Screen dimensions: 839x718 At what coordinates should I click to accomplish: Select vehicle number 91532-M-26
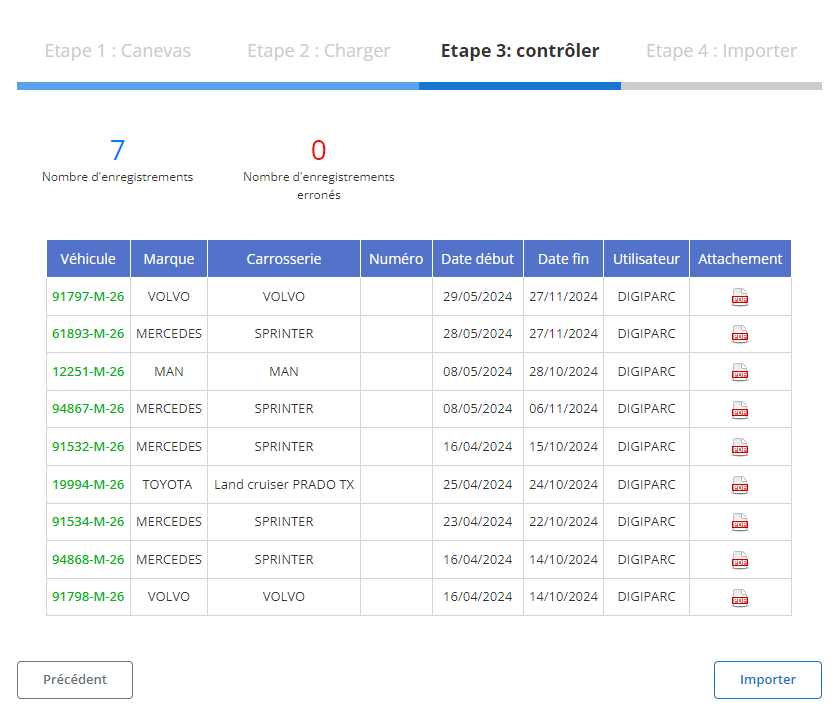point(88,447)
